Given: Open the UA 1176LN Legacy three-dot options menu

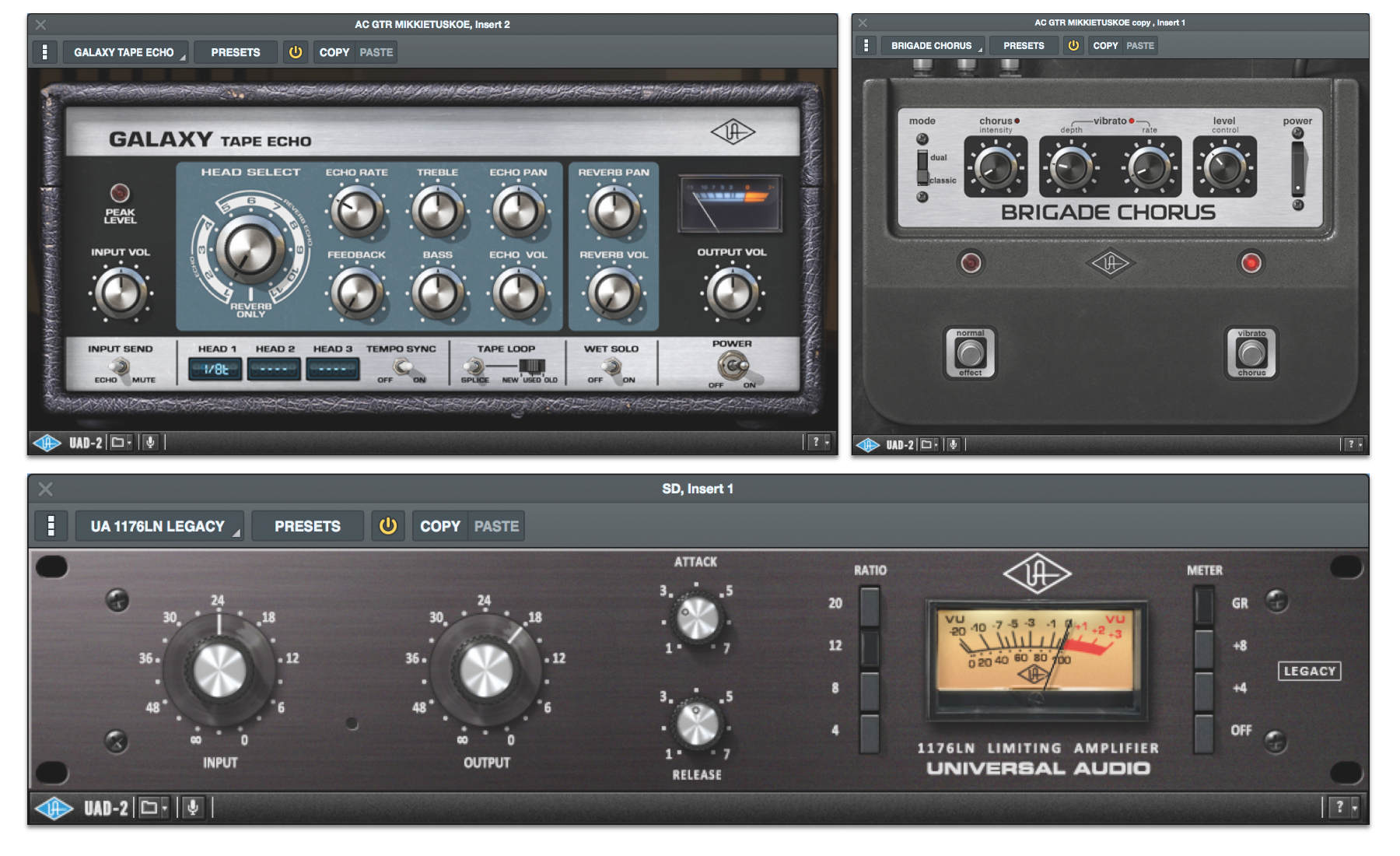Looking at the screenshot, I should pos(51,526).
